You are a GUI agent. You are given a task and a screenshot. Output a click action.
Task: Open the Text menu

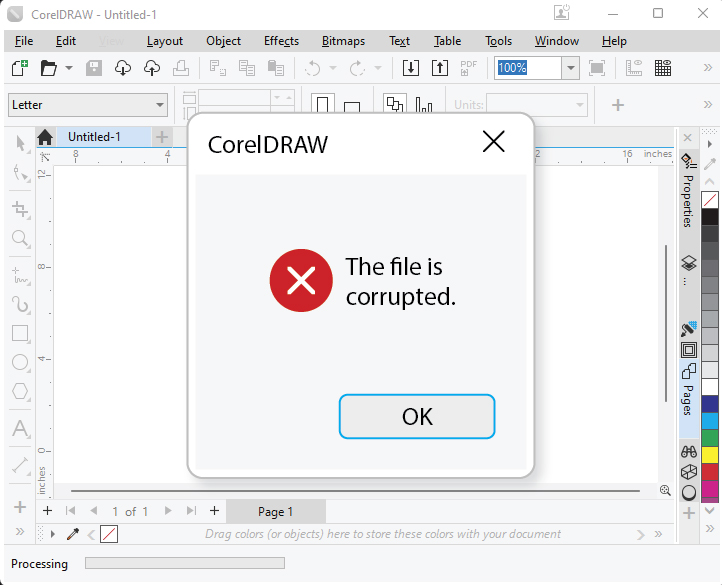point(399,41)
